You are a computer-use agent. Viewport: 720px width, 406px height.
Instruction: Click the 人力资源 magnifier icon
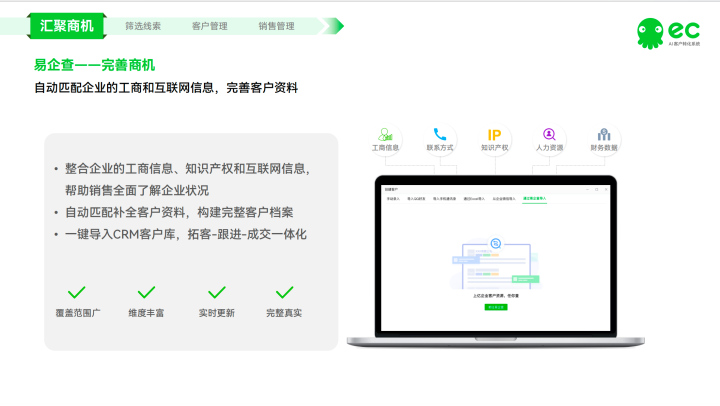pyautogui.click(x=549, y=134)
